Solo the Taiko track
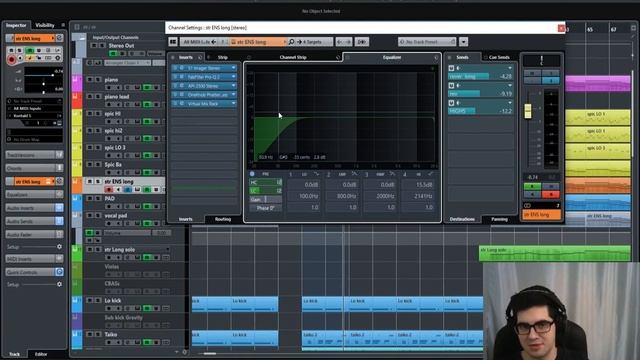 98,334
